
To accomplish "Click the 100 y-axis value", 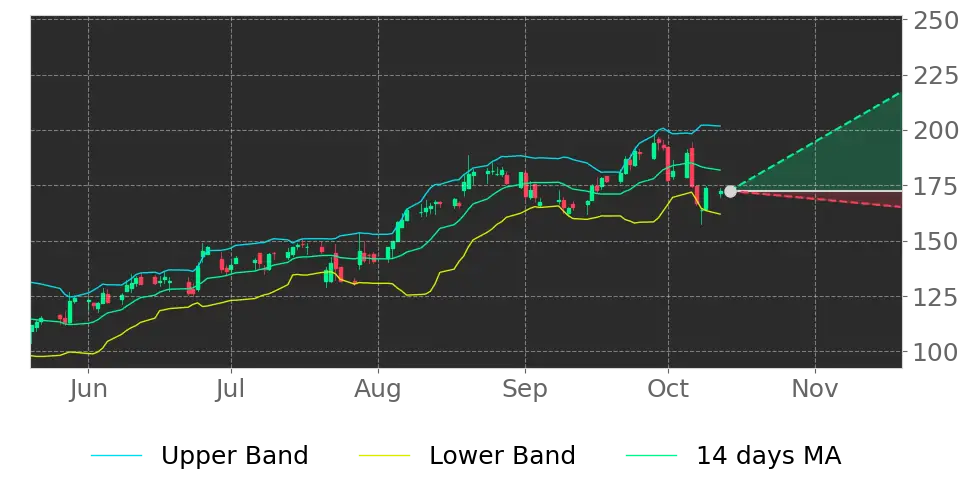I will click(x=937, y=352).
